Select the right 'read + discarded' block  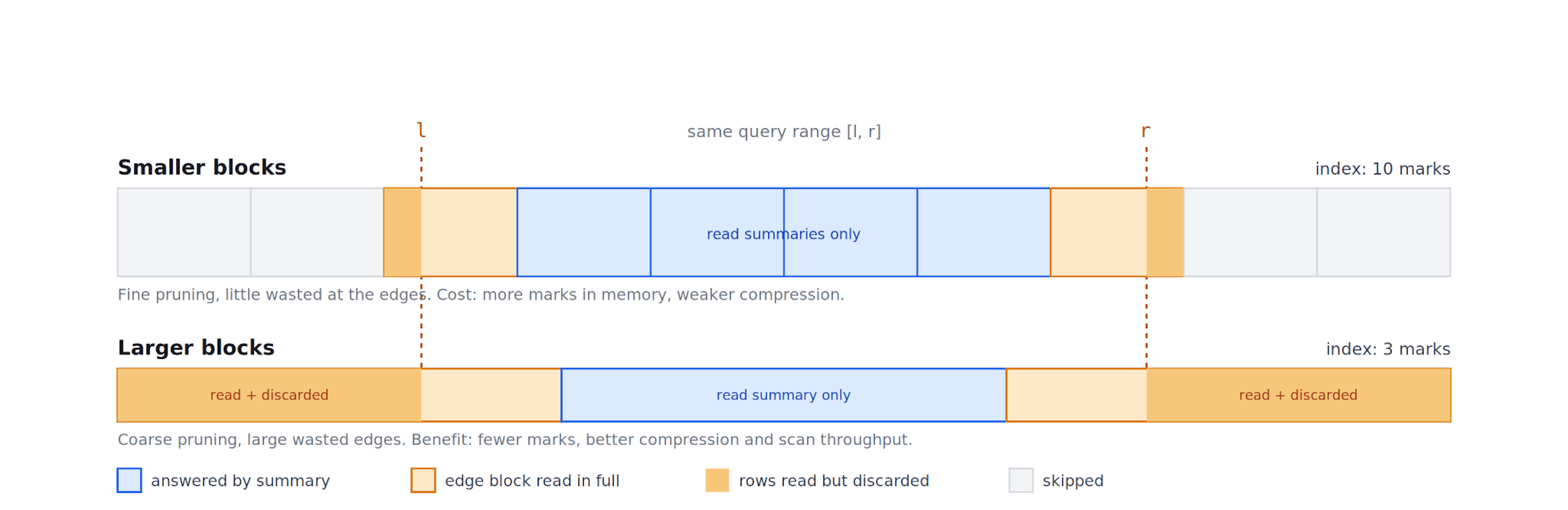(1298, 395)
